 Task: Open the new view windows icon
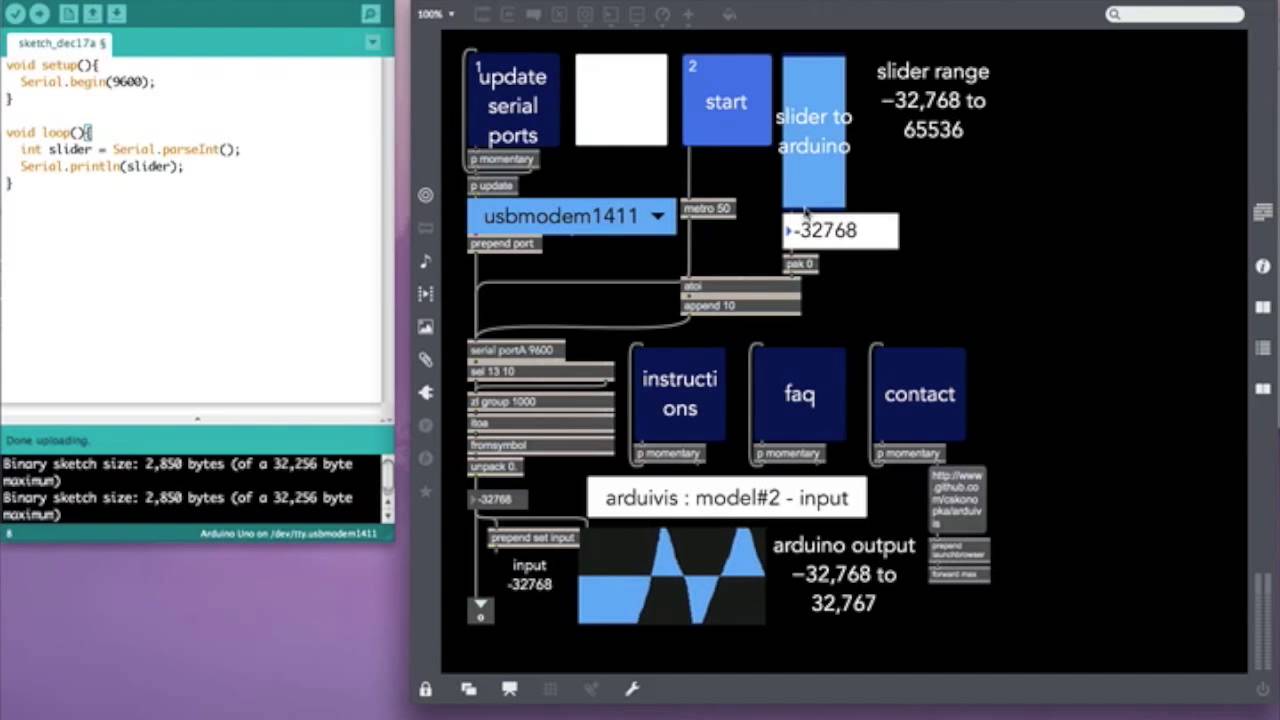coord(468,689)
